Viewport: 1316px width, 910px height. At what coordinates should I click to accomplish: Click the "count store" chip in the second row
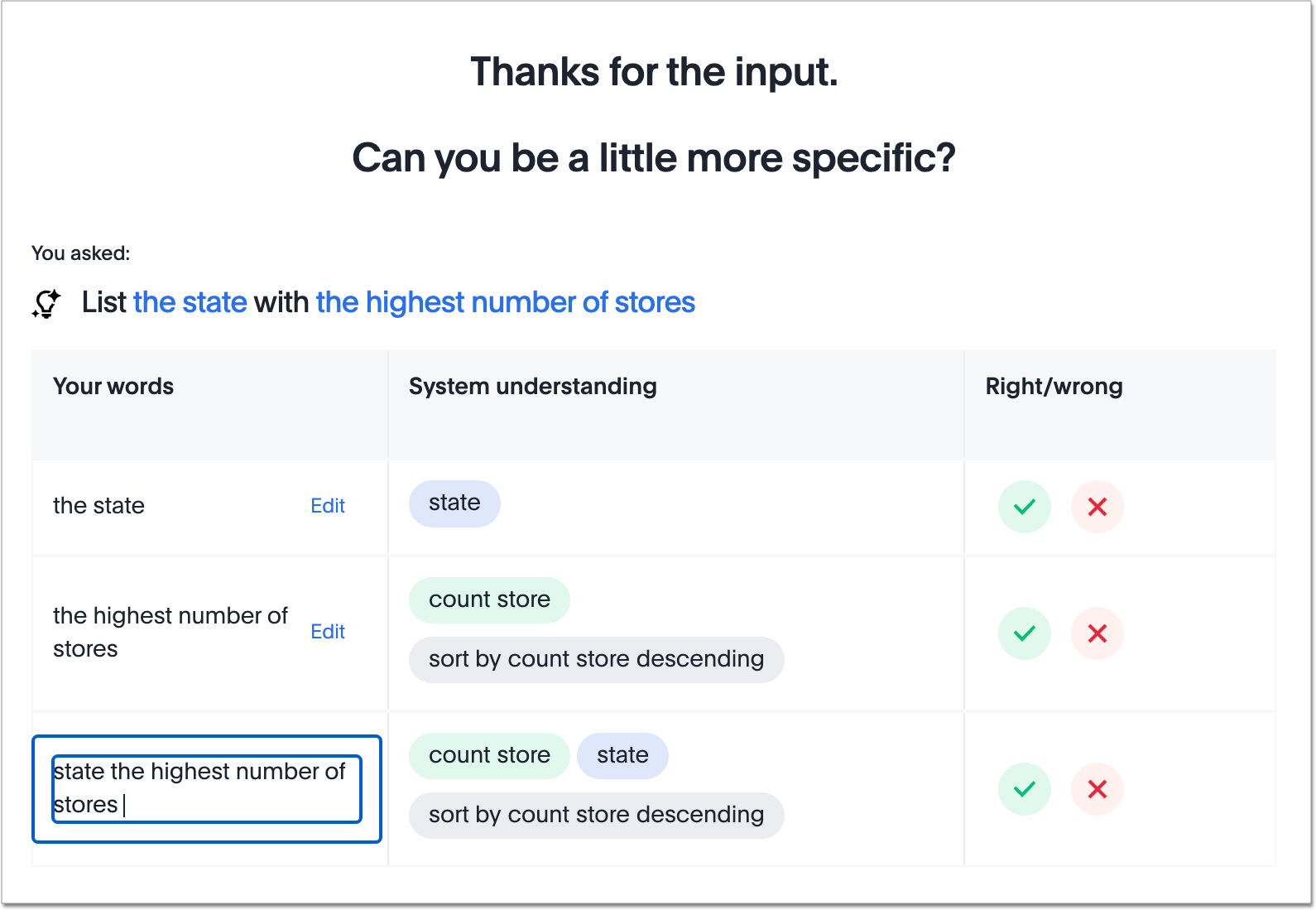click(489, 599)
